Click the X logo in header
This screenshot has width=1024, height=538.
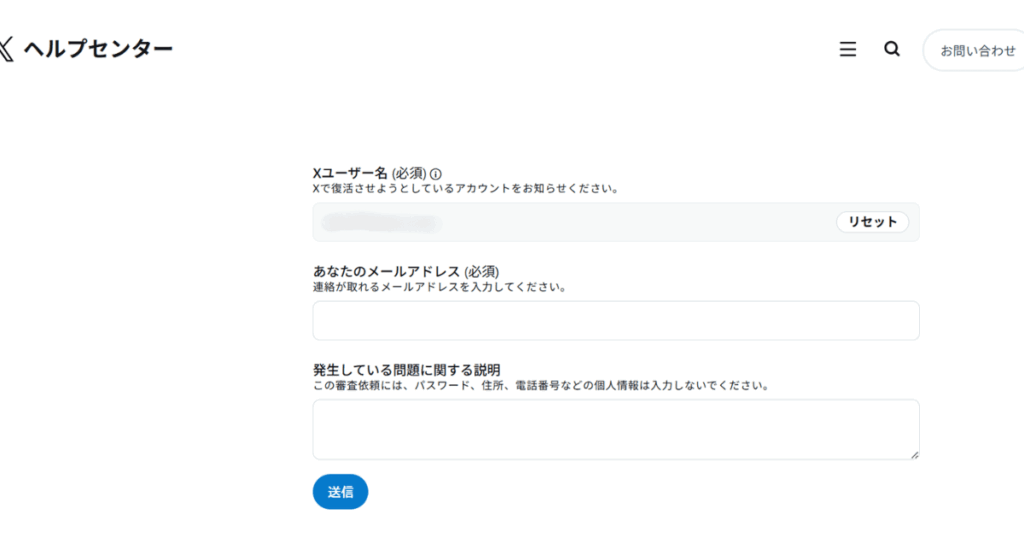[6, 49]
